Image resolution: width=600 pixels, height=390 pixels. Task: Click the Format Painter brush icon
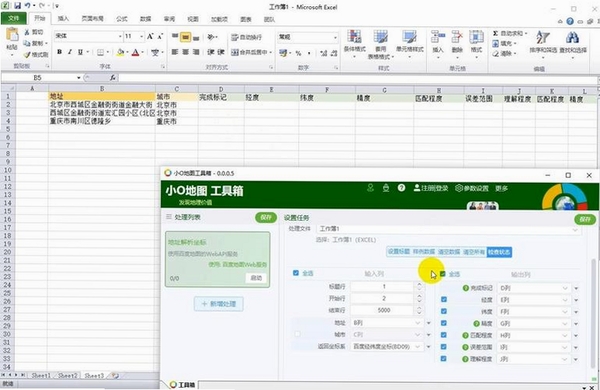coord(27,55)
